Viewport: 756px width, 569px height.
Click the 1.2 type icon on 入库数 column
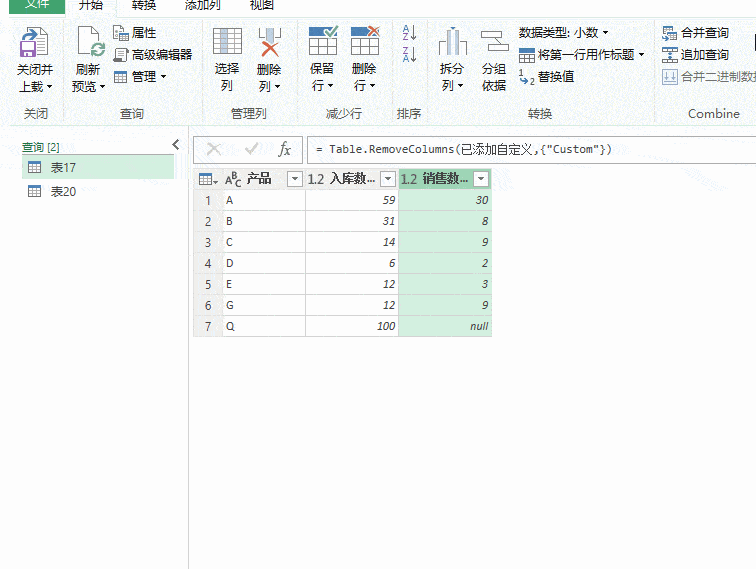pos(316,179)
